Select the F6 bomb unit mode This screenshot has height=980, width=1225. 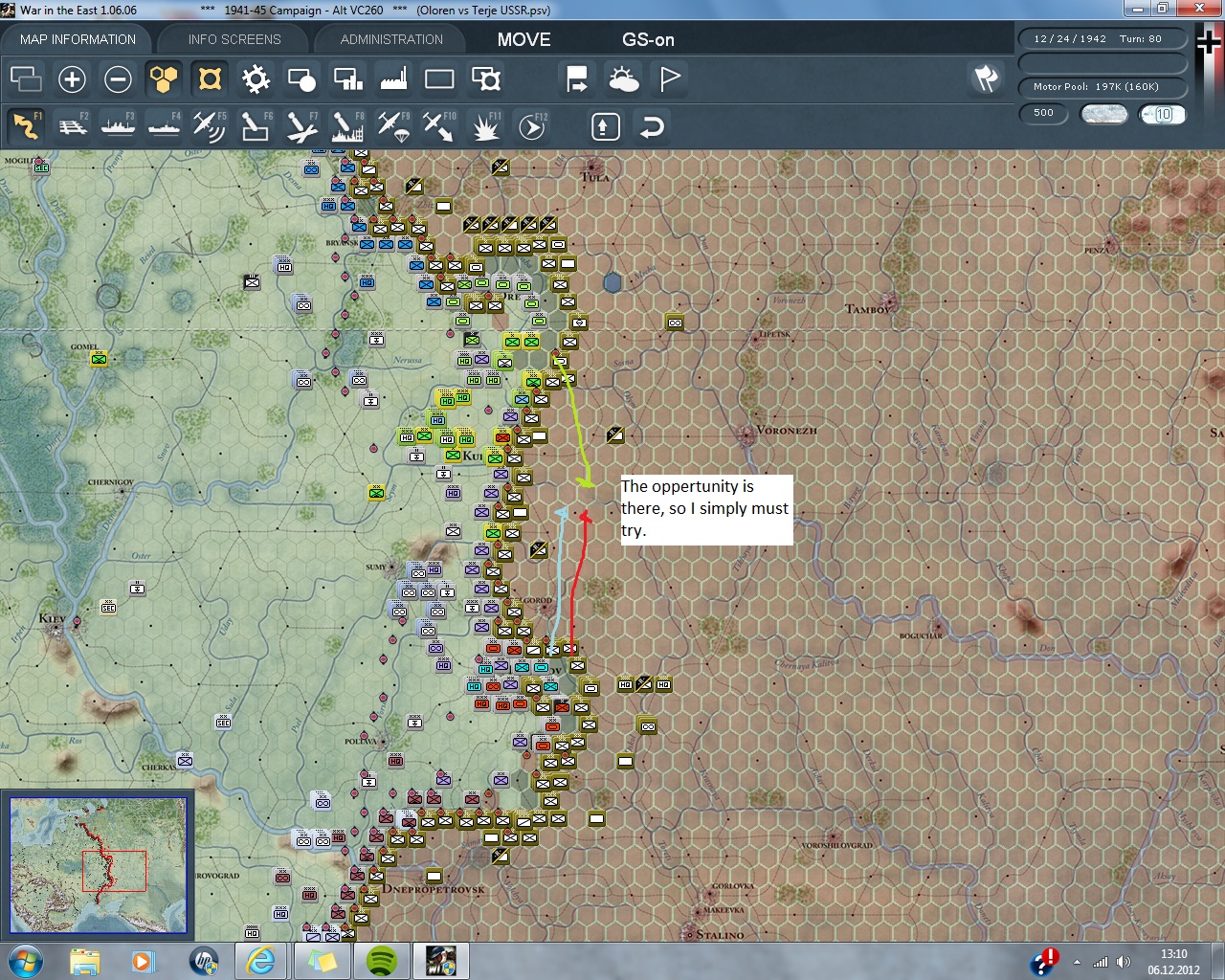[256, 126]
